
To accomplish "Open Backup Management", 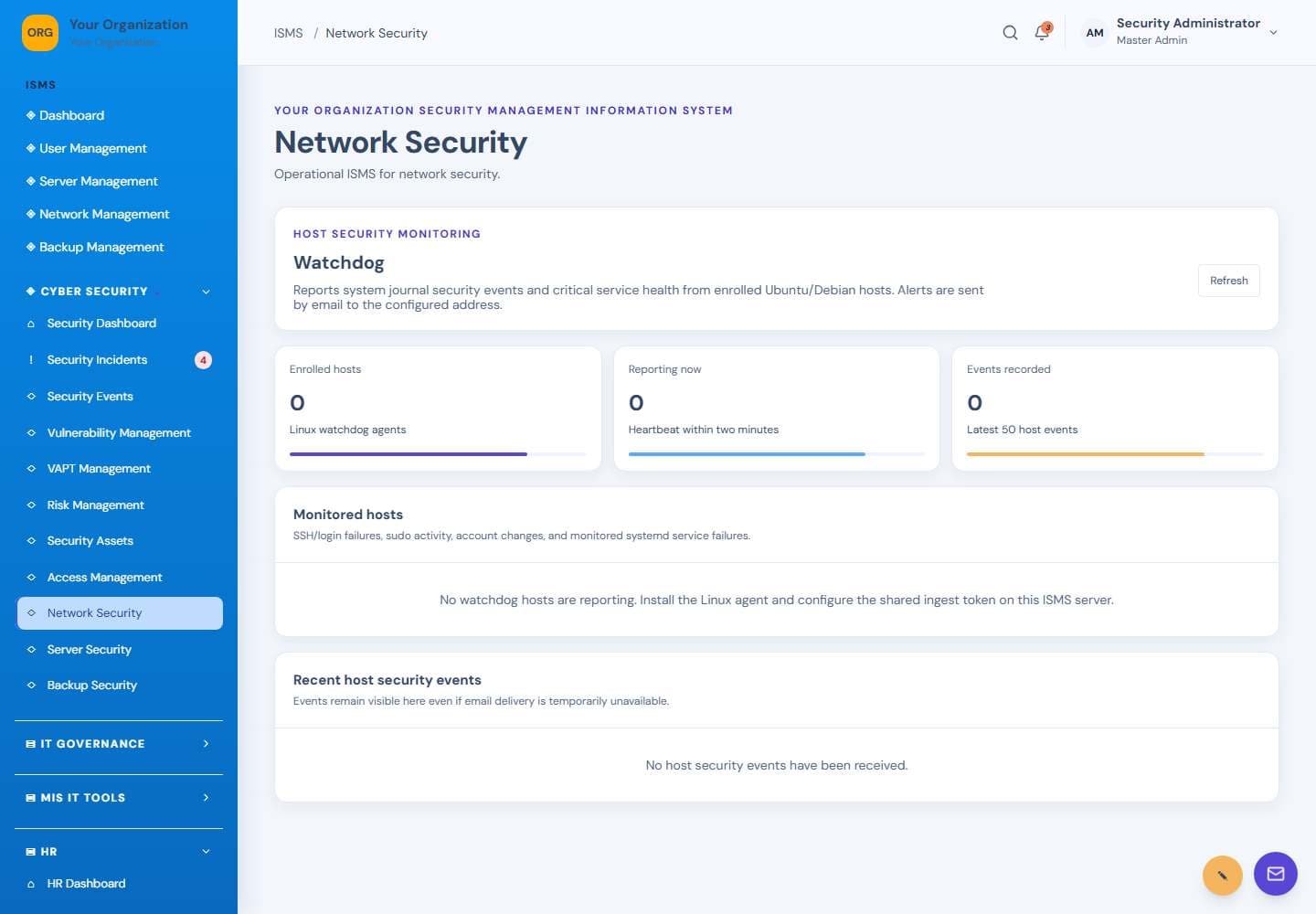I will pyautogui.click(x=101, y=247).
